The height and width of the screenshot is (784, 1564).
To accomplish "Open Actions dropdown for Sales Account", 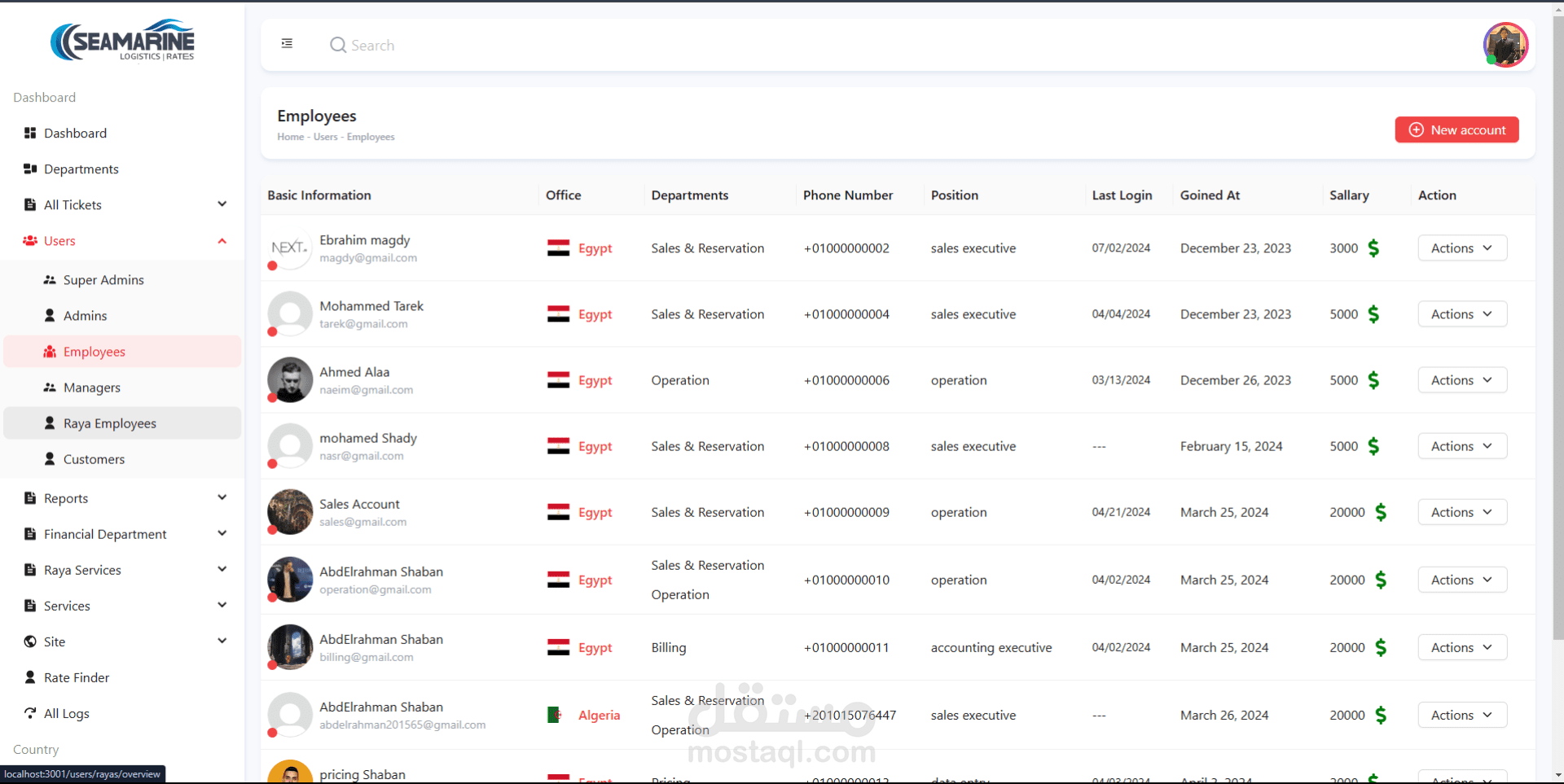I will (1462, 512).
